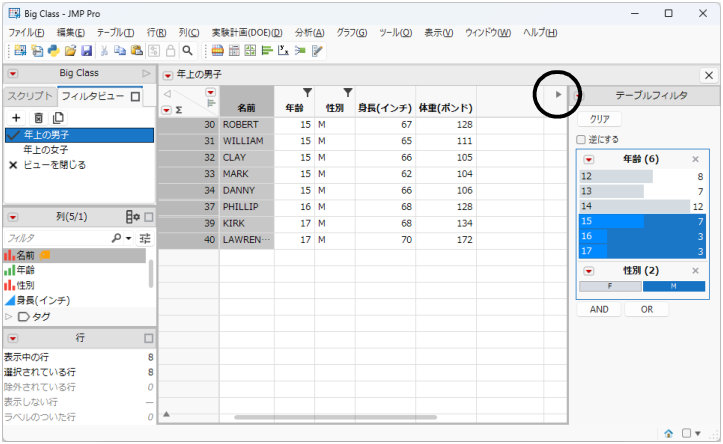Click the Copy toolbar icon
The height and width of the screenshot is (444, 723).
click(120, 51)
